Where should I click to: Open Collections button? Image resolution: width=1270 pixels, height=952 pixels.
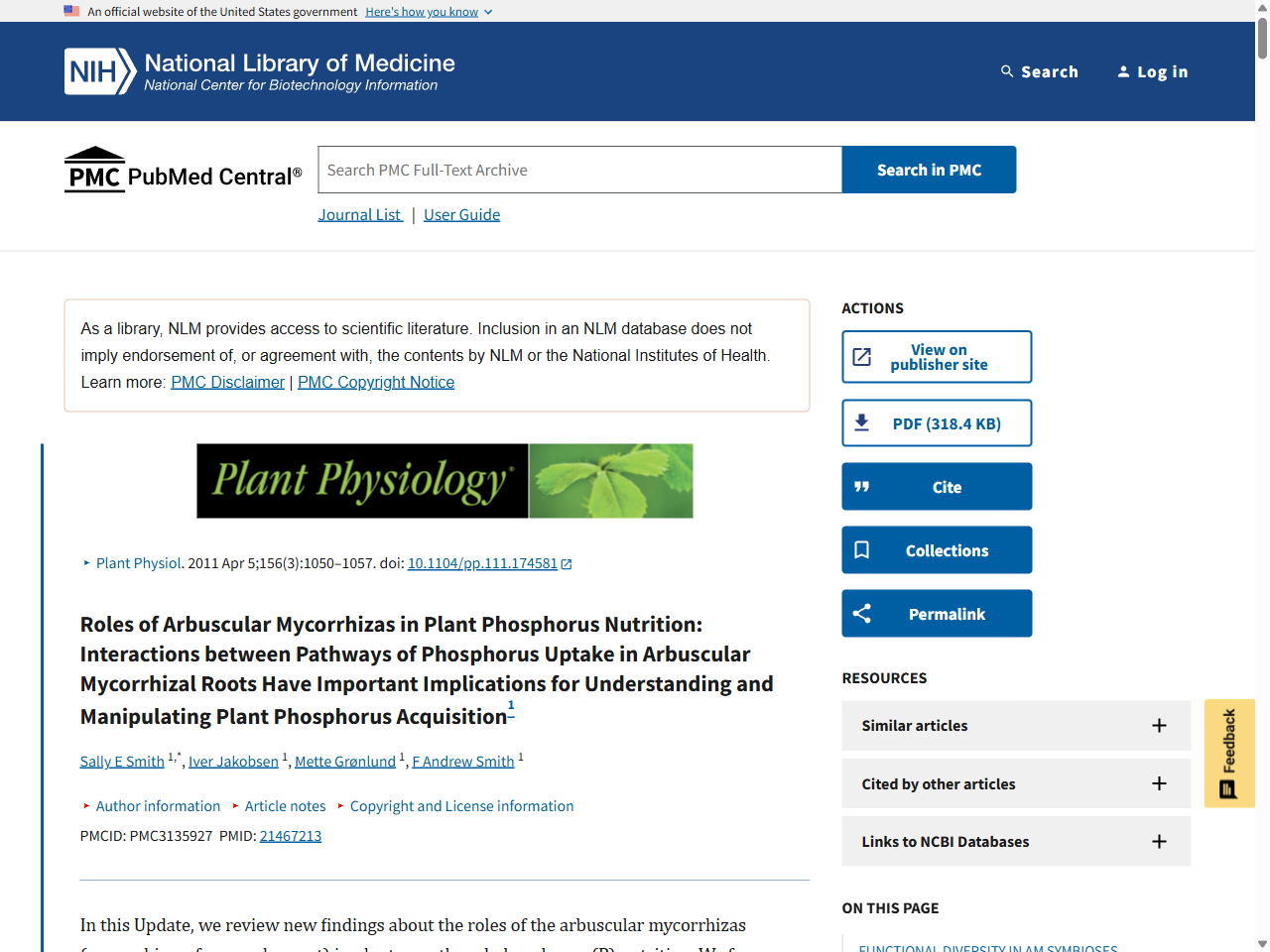(937, 550)
